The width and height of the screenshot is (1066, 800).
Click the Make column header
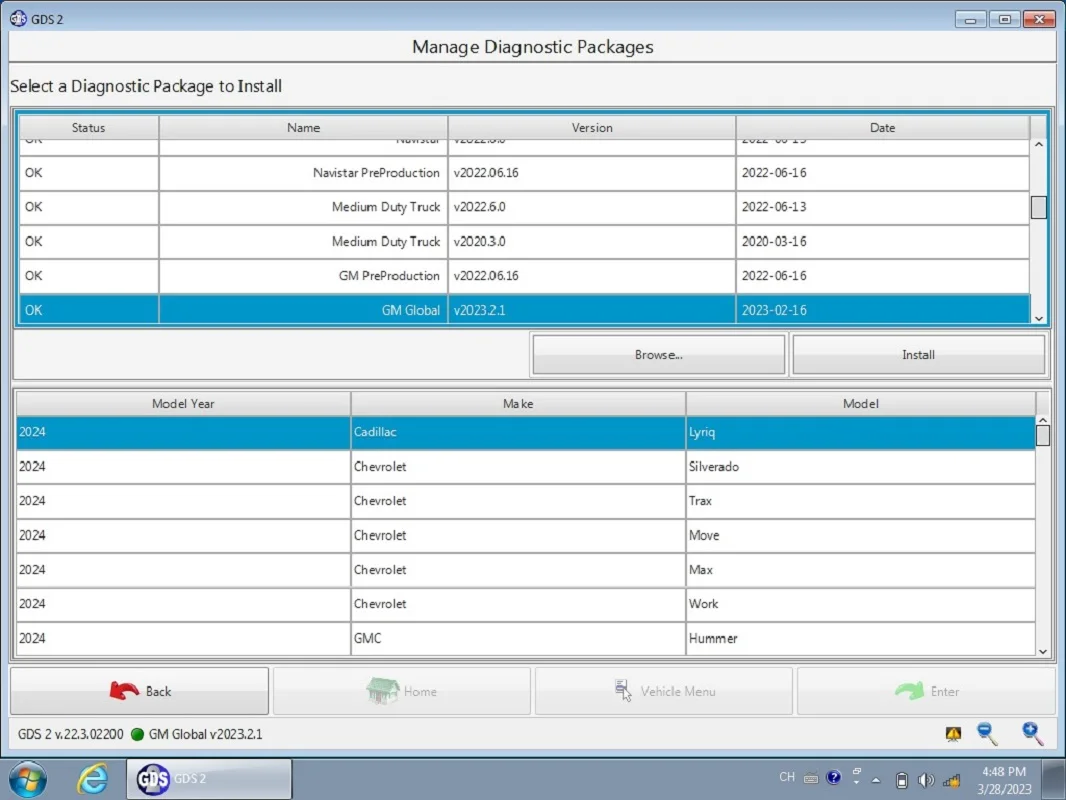tap(518, 404)
